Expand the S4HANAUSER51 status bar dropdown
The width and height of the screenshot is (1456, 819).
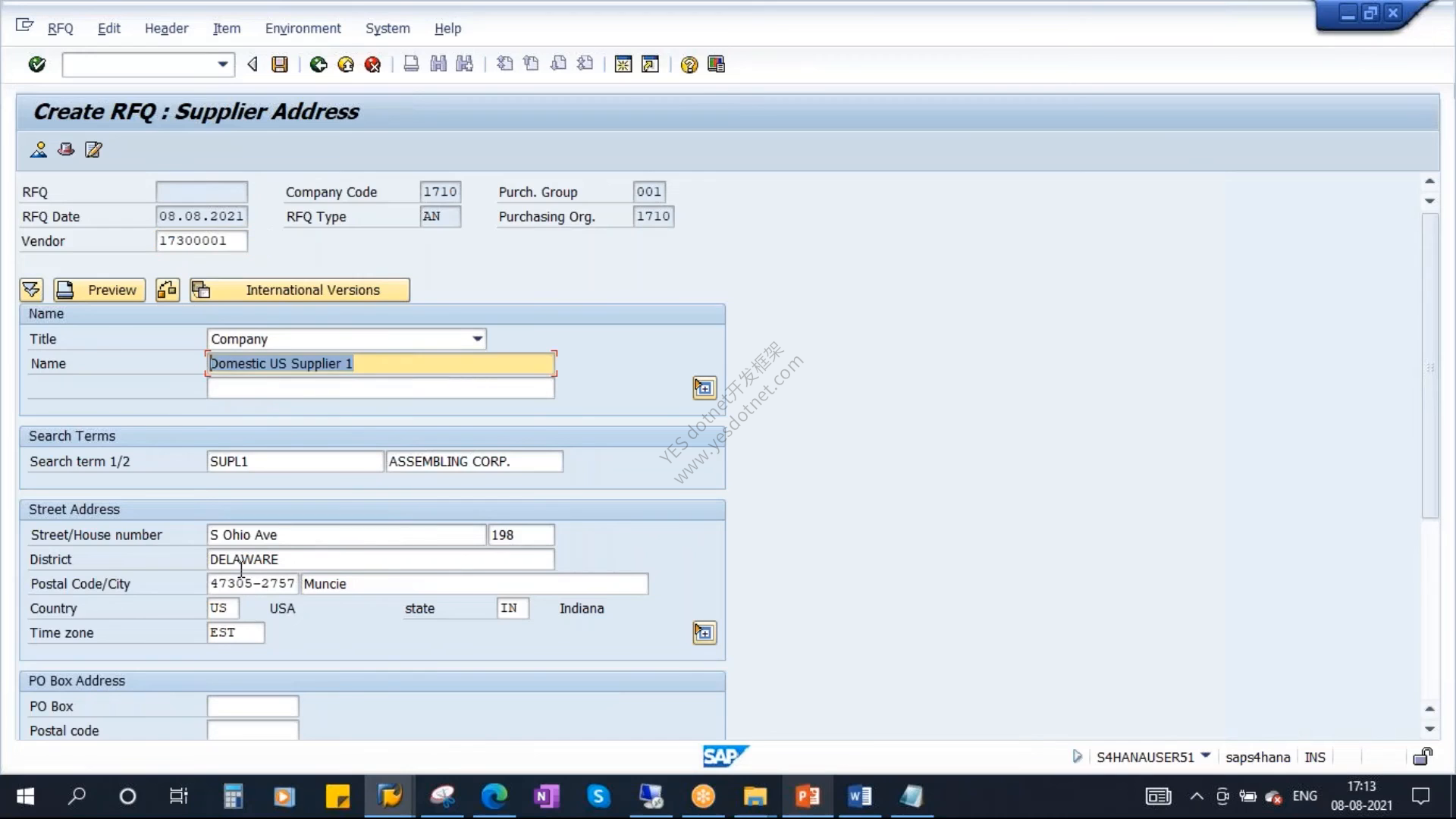(x=1206, y=756)
